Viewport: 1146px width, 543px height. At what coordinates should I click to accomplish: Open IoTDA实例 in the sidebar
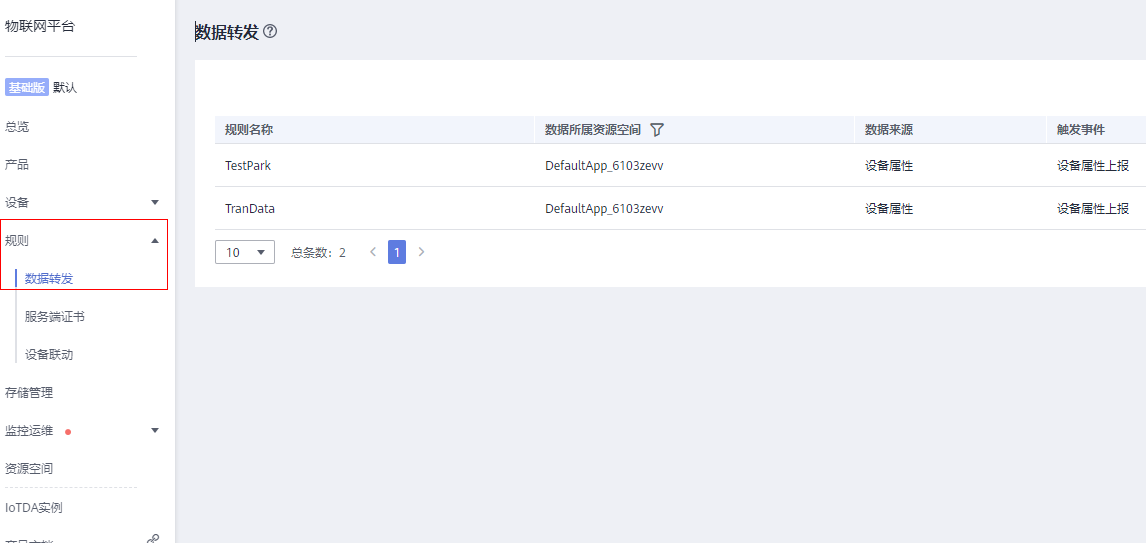pos(34,507)
